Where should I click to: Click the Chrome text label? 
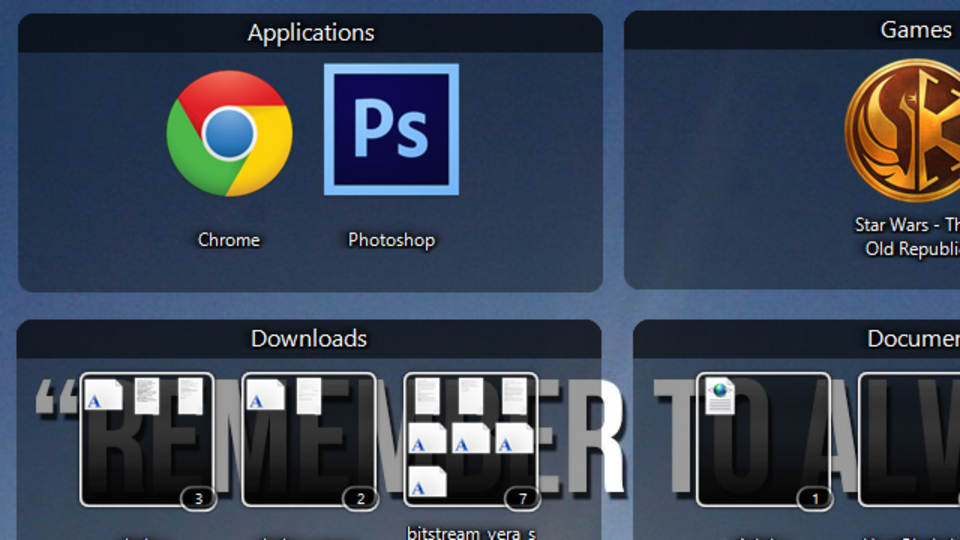229,240
